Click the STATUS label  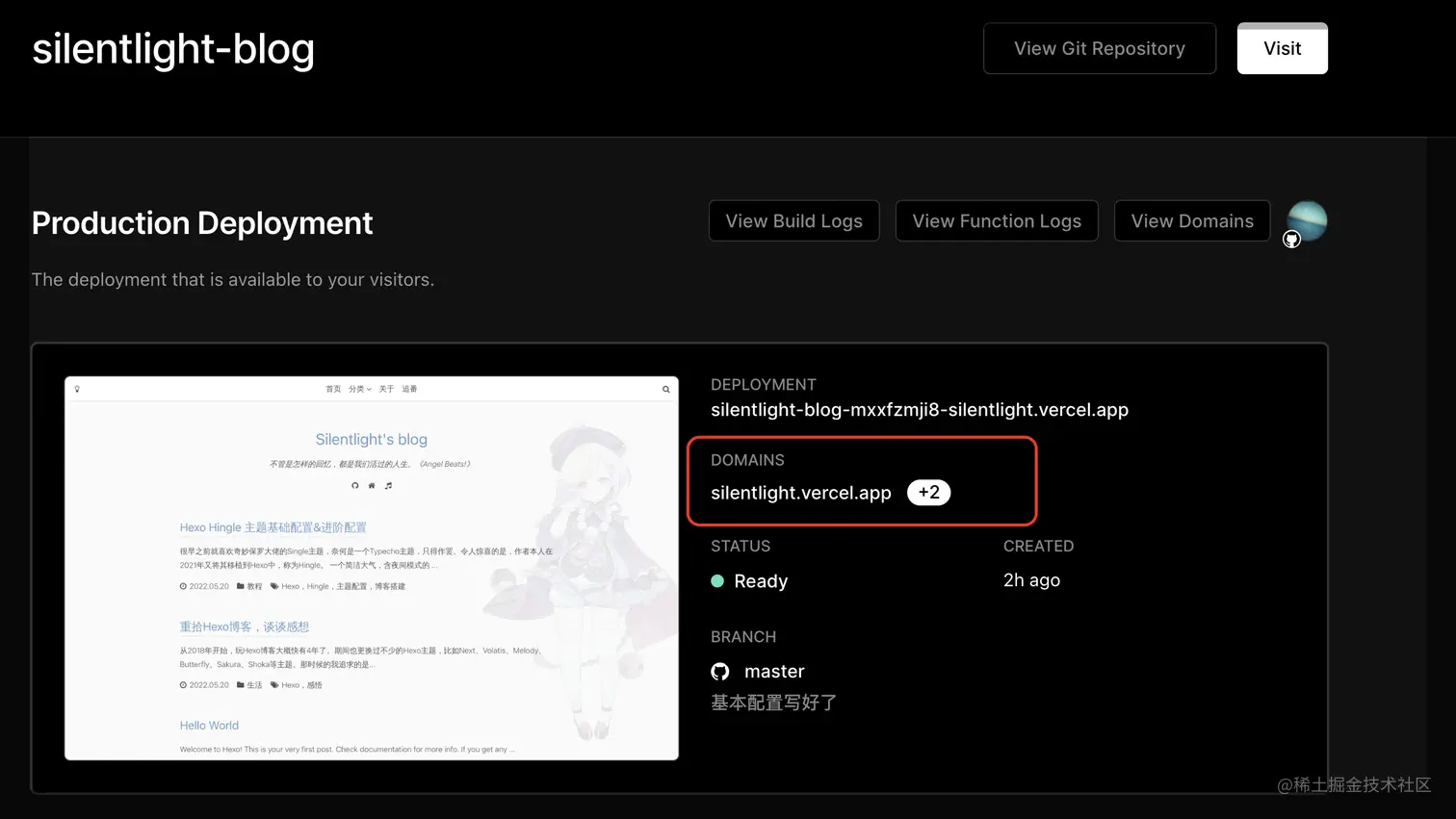(741, 546)
